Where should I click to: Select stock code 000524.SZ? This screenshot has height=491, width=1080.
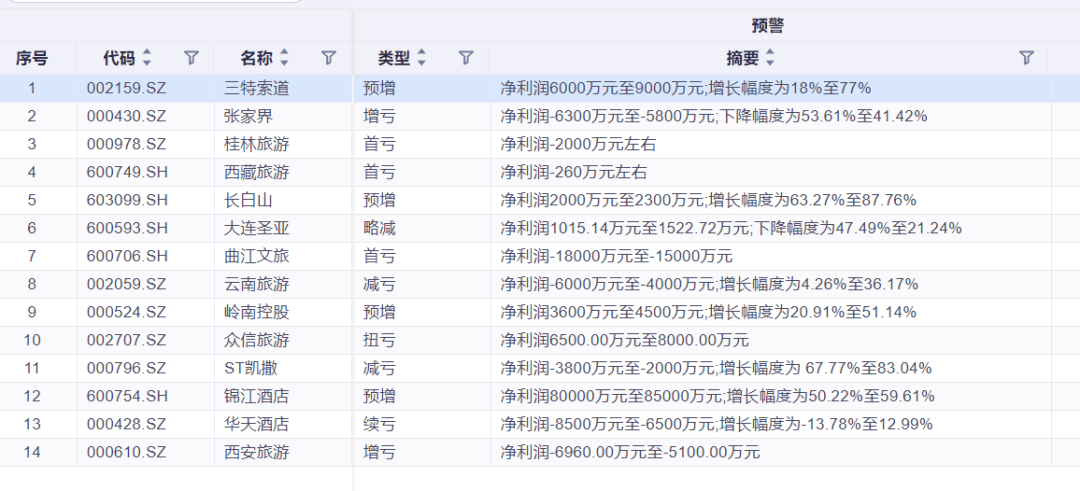coord(127,312)
